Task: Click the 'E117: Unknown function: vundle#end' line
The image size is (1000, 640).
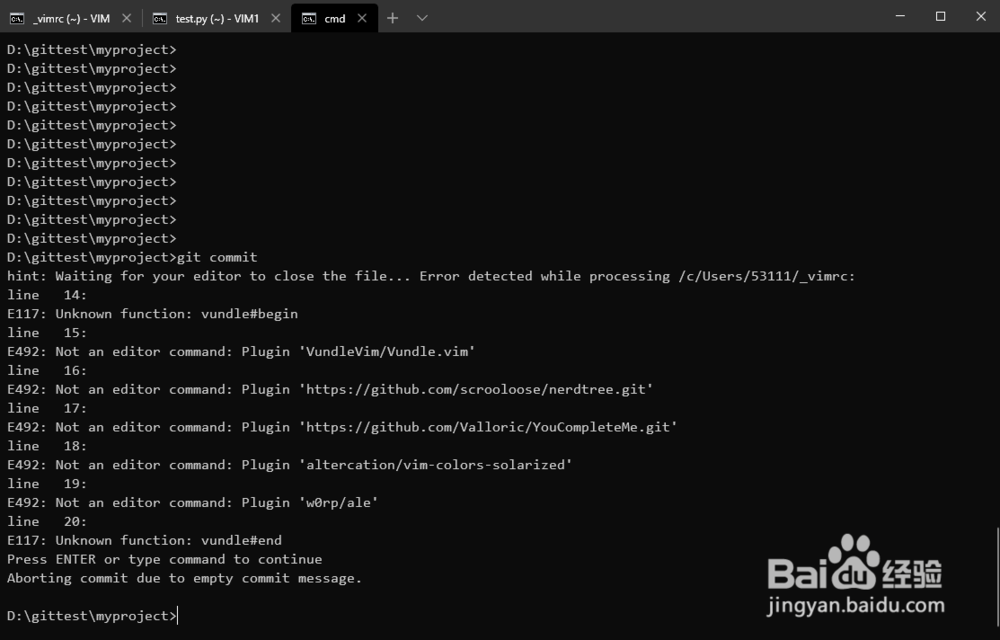Action: [x=144, y=540]
